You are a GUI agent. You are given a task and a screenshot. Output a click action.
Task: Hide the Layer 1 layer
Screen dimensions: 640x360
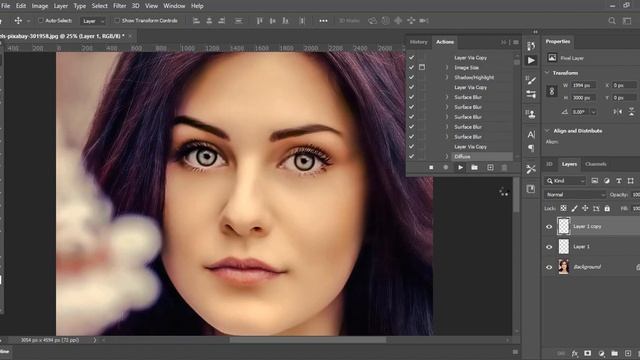[549, 247]
